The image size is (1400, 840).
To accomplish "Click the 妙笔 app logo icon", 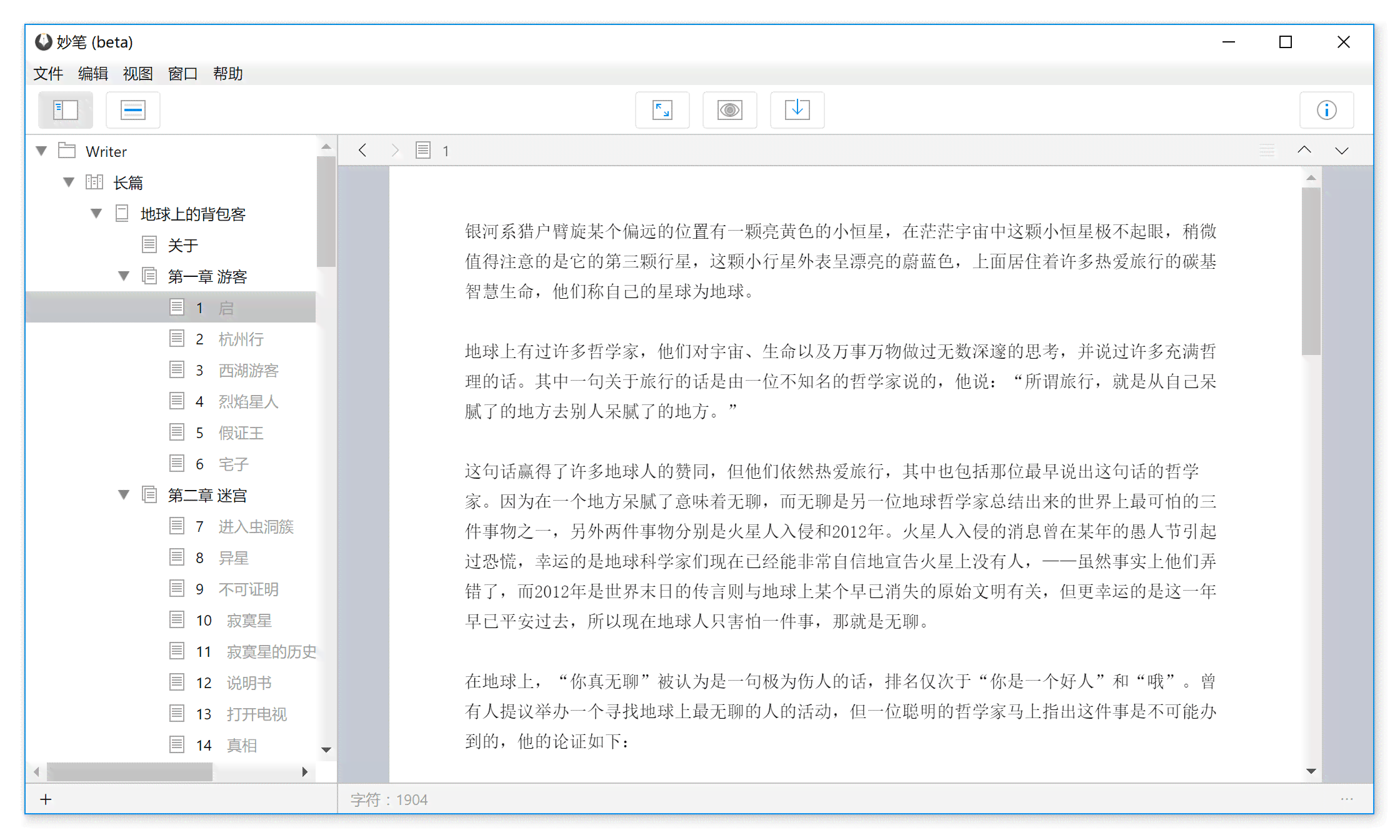I will click(44, 42).
